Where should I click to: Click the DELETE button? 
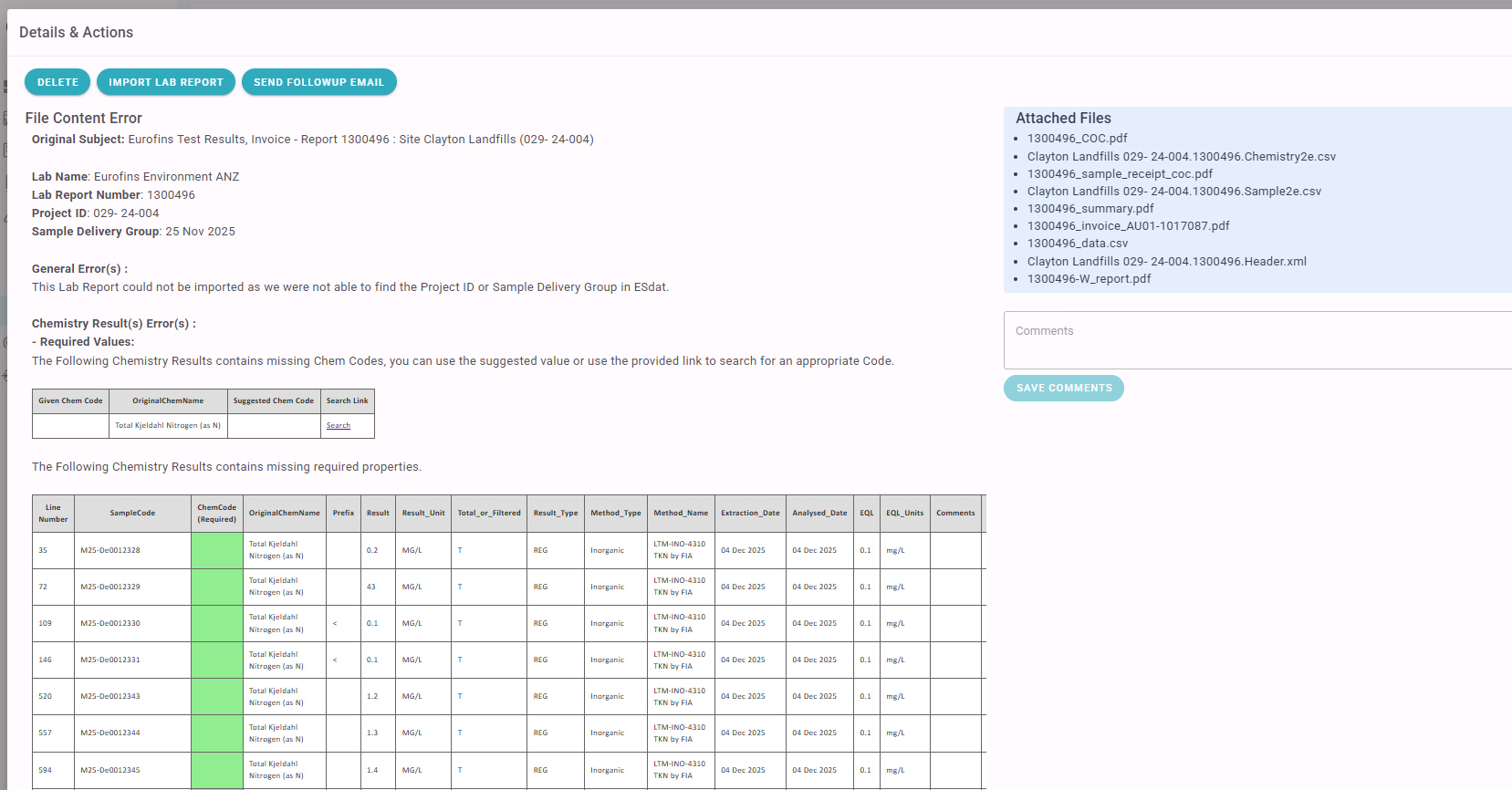click(57, 82)
